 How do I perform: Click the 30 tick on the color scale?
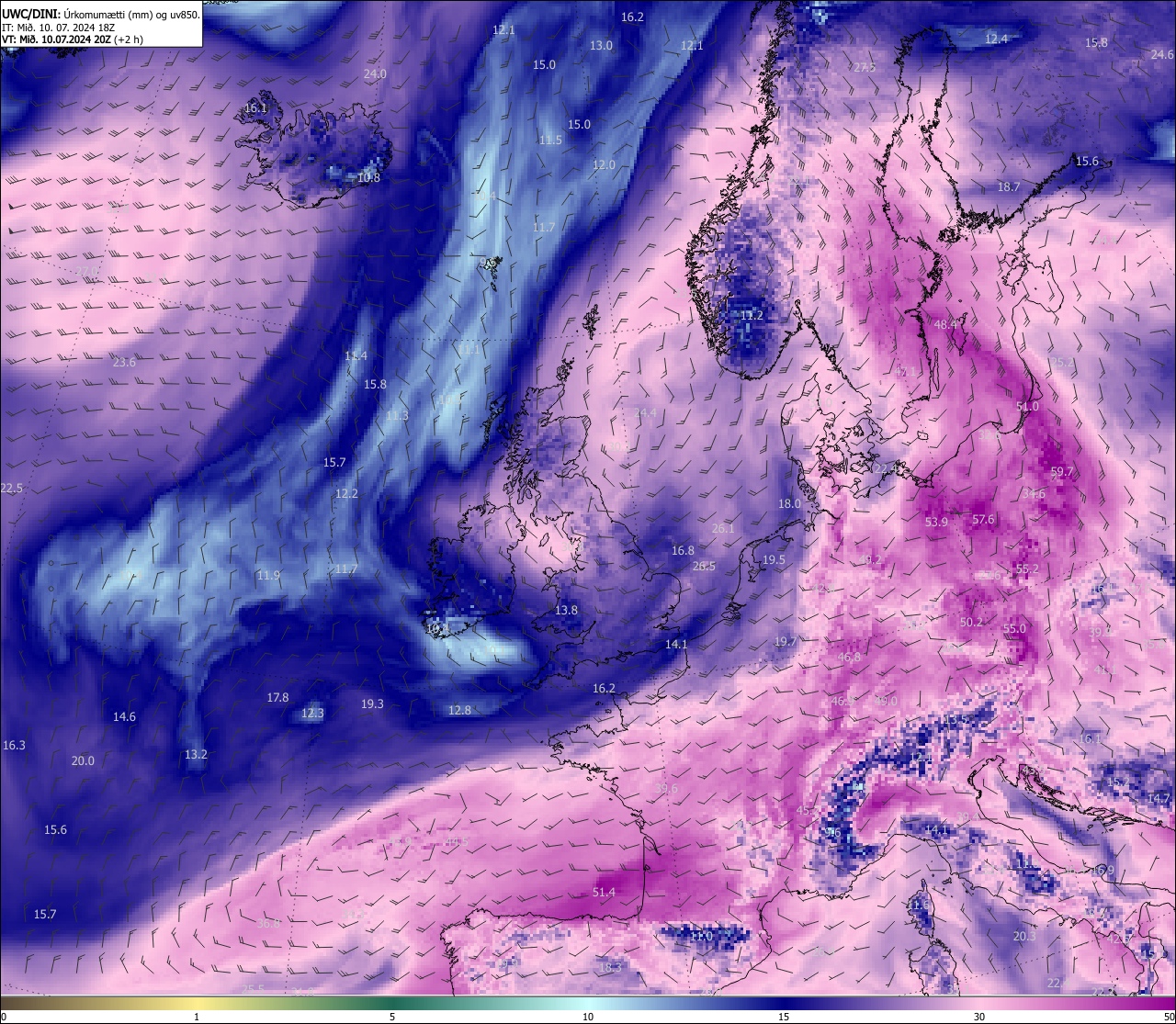point(979,1016)
